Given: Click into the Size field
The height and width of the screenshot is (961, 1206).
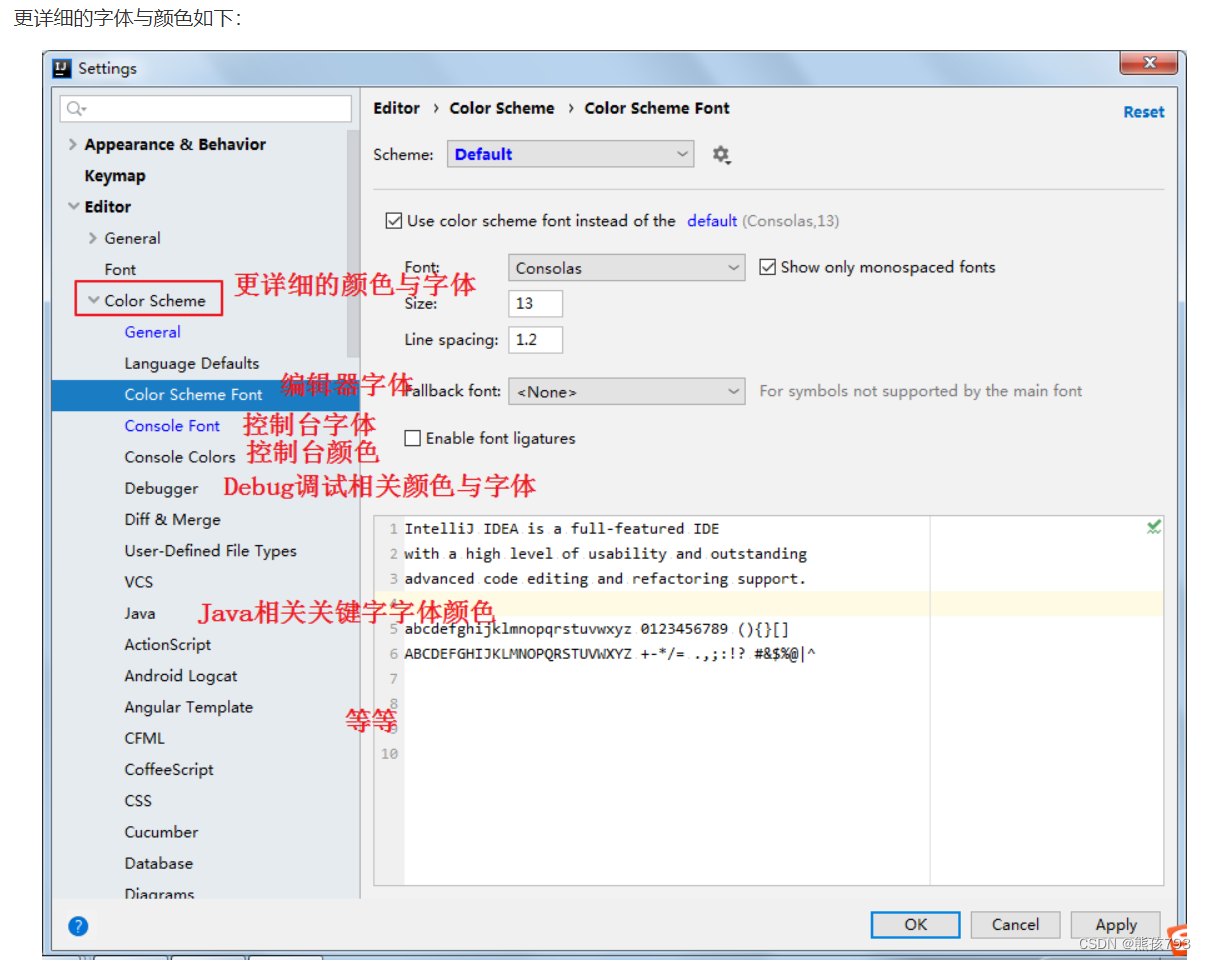Looking at the screenshot, I should pyautogui.click(x=536, y=303).
